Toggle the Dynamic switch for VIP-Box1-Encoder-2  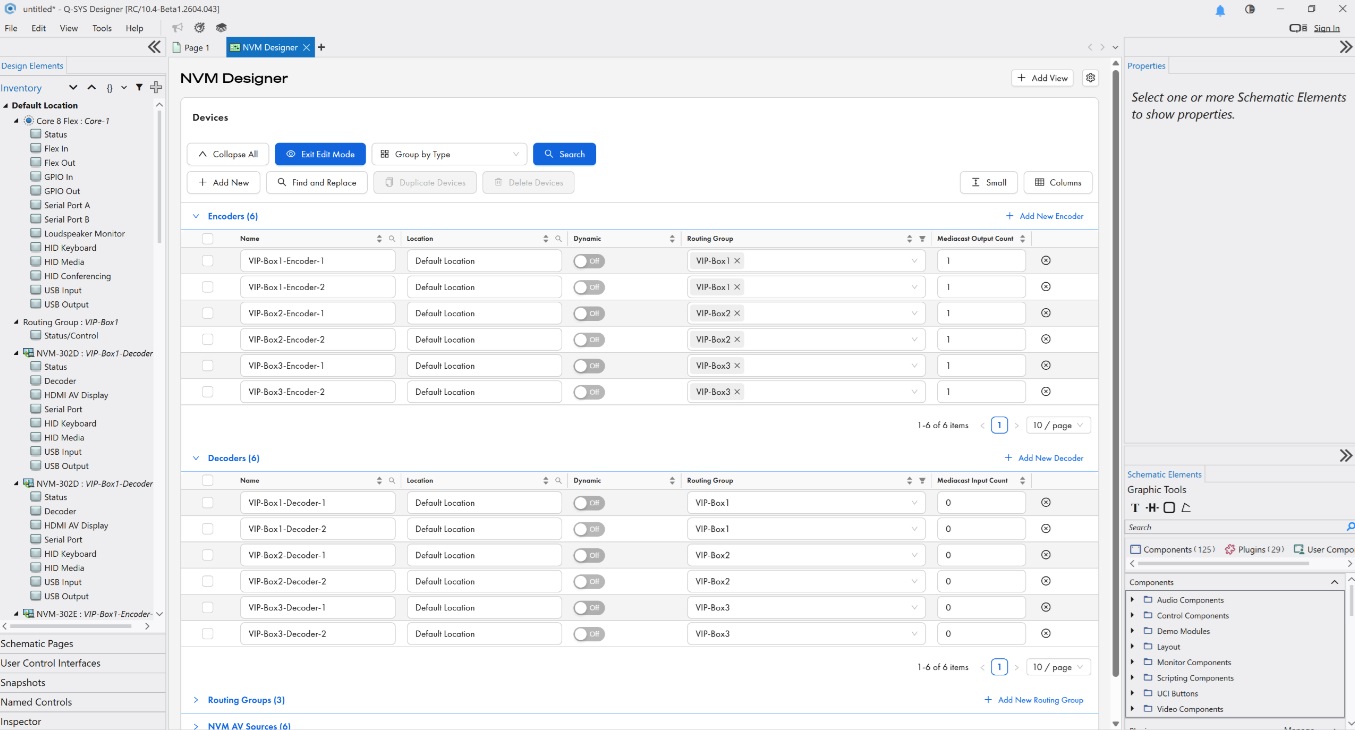[589, 287]
